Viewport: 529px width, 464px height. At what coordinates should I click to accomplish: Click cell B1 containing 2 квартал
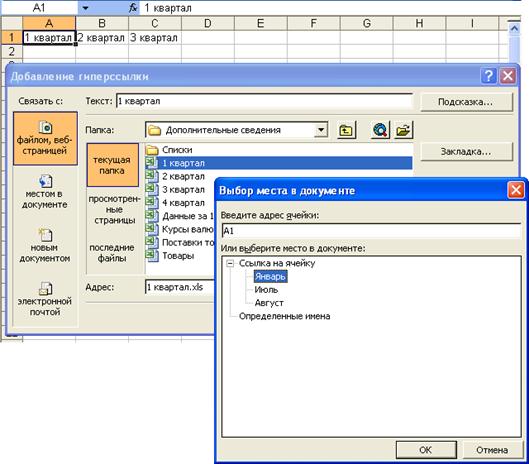[x=102, y=37]
